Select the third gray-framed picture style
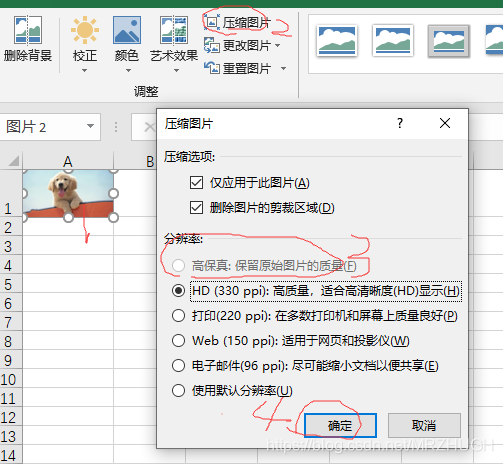The image size is (503, 464). [449, 41]
